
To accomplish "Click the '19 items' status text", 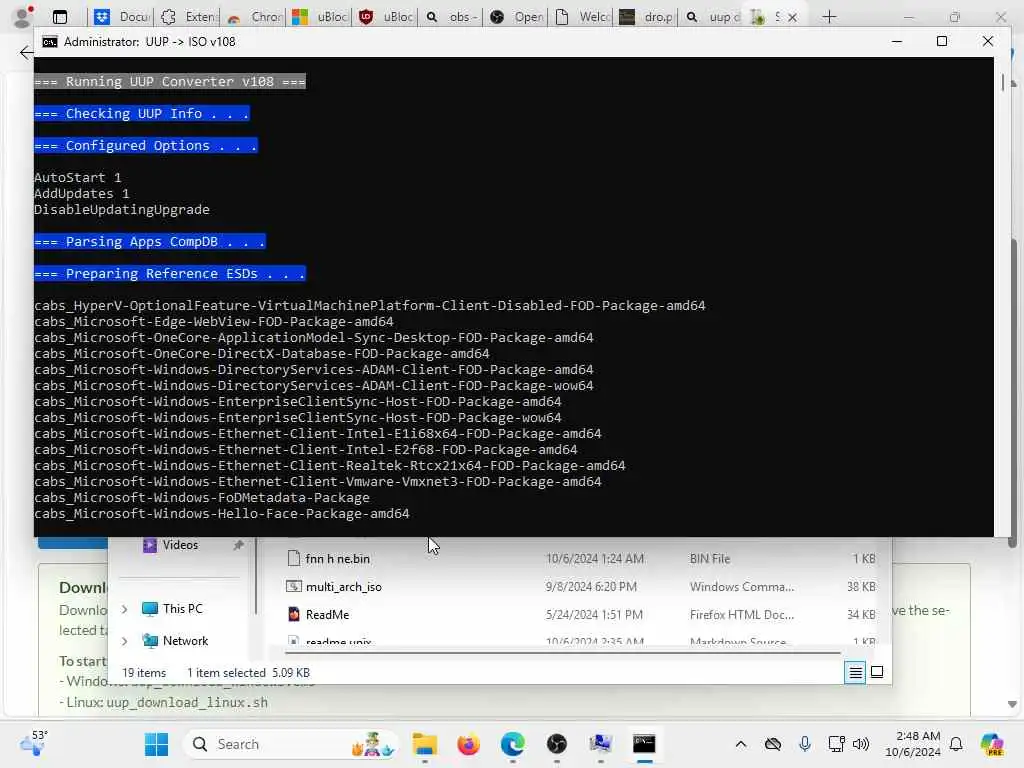I will pos(144,673).
